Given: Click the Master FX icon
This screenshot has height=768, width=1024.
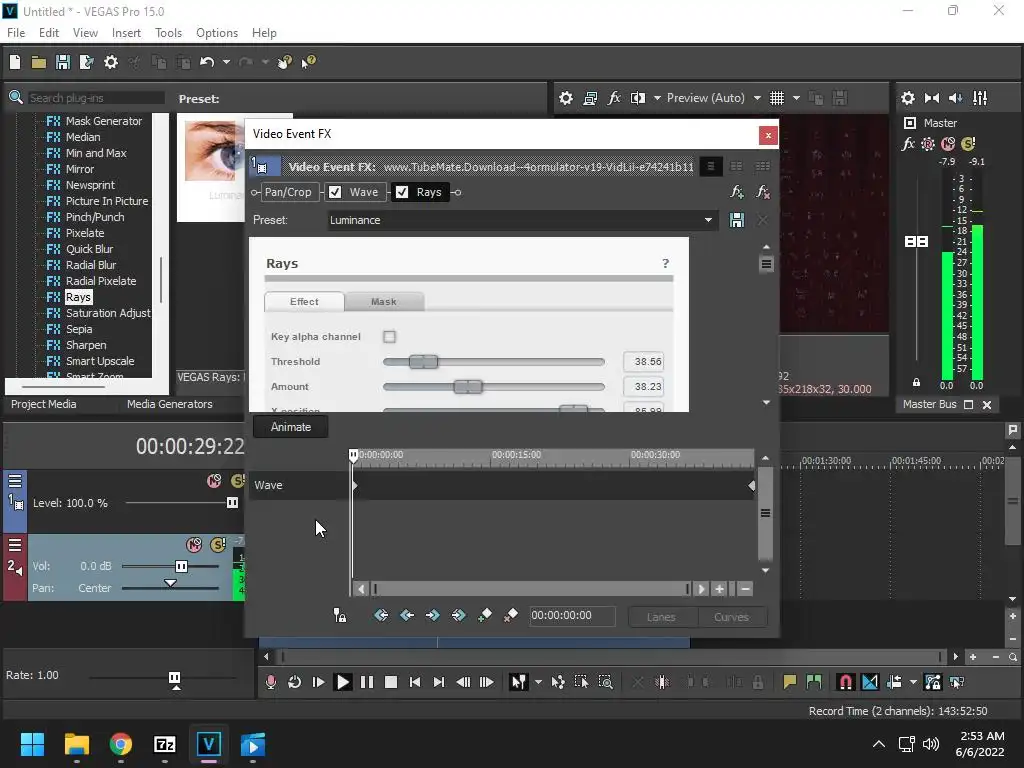Looking at the screenshot, I should (908, 144).
